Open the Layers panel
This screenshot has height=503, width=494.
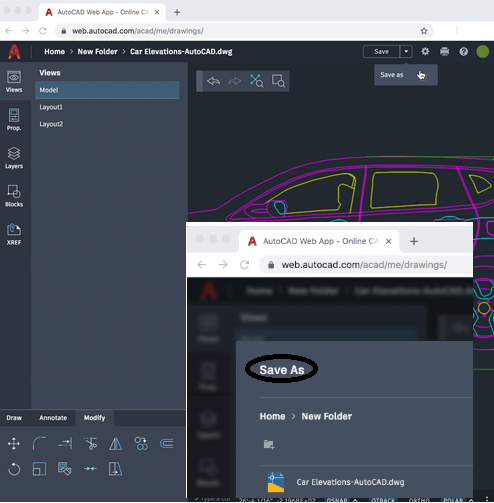pyautogui.click(x=14, y=158)
